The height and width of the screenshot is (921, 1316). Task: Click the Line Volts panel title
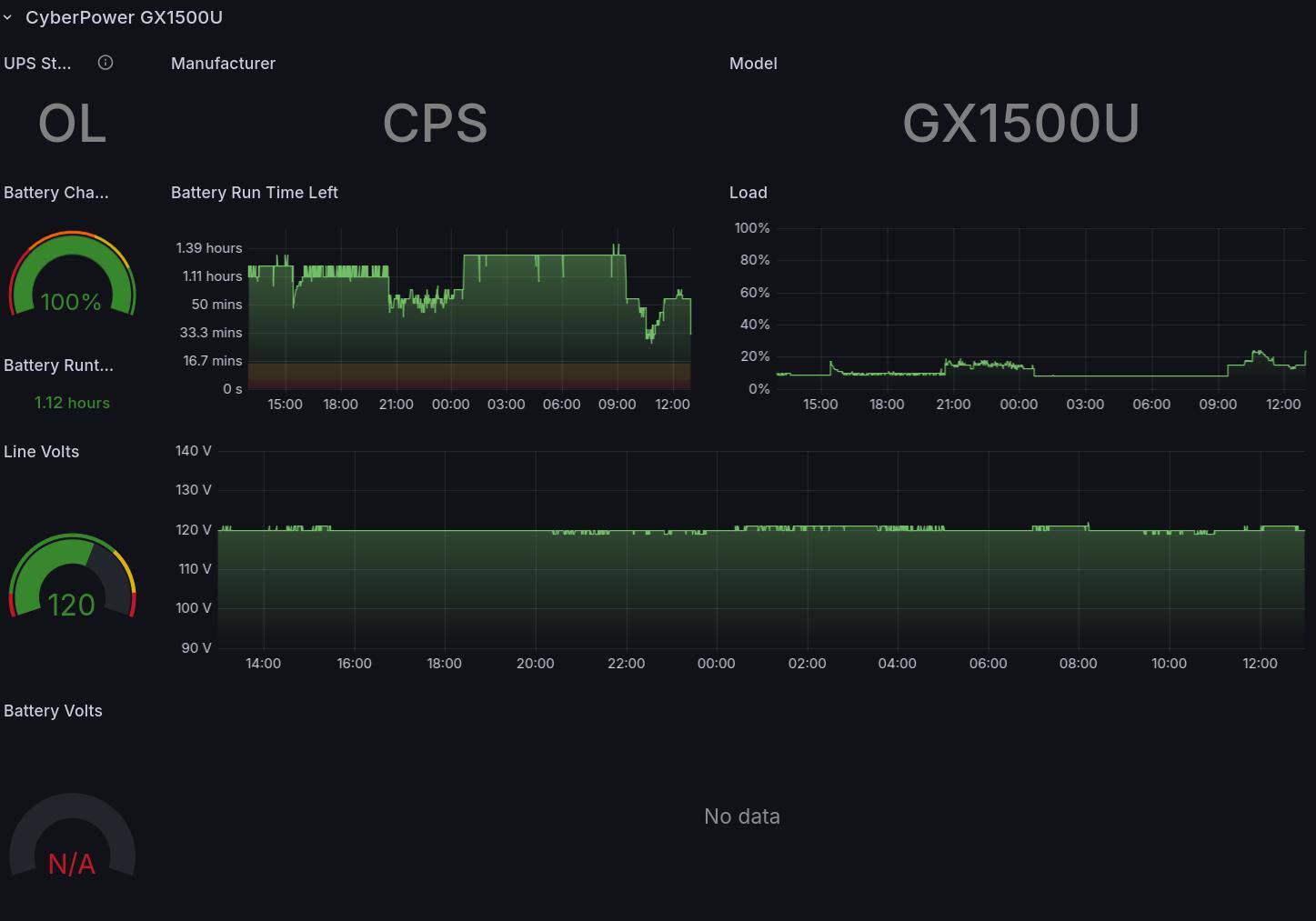point(42,452)
